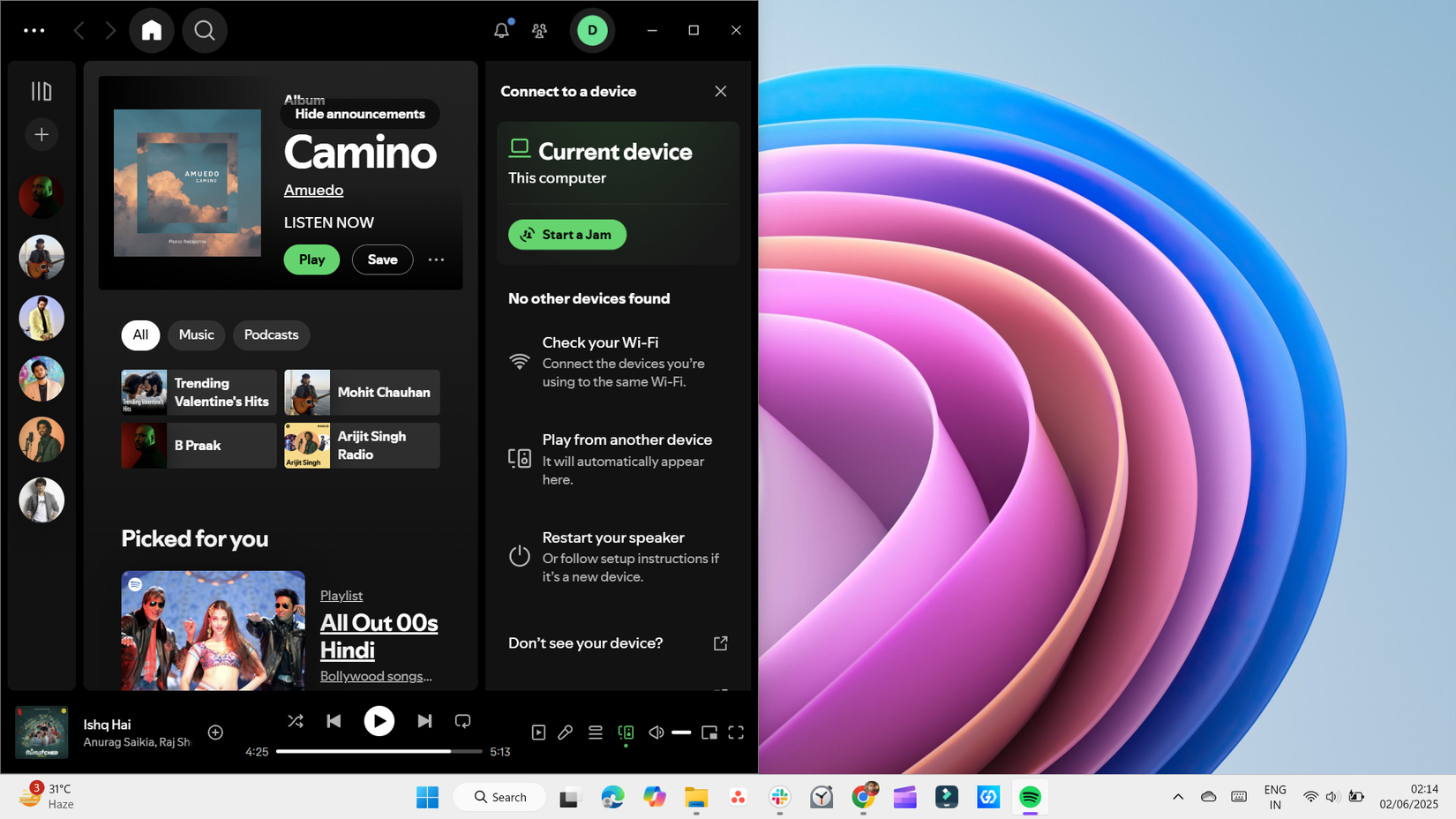Open the application menu via three dots
This screenshot has width=1456, height=819.
34,30
